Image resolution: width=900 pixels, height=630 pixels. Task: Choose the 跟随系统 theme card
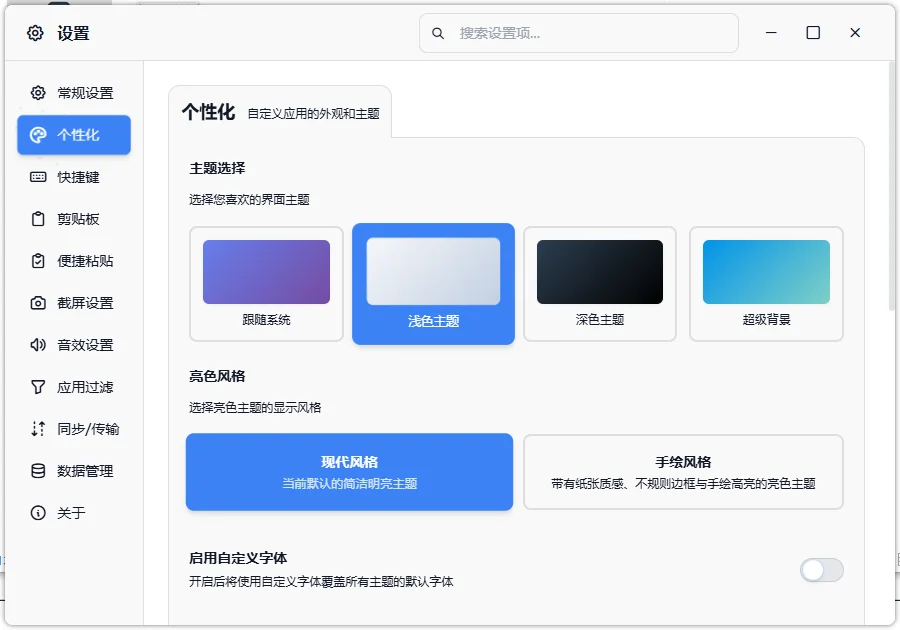coord(266,284)
